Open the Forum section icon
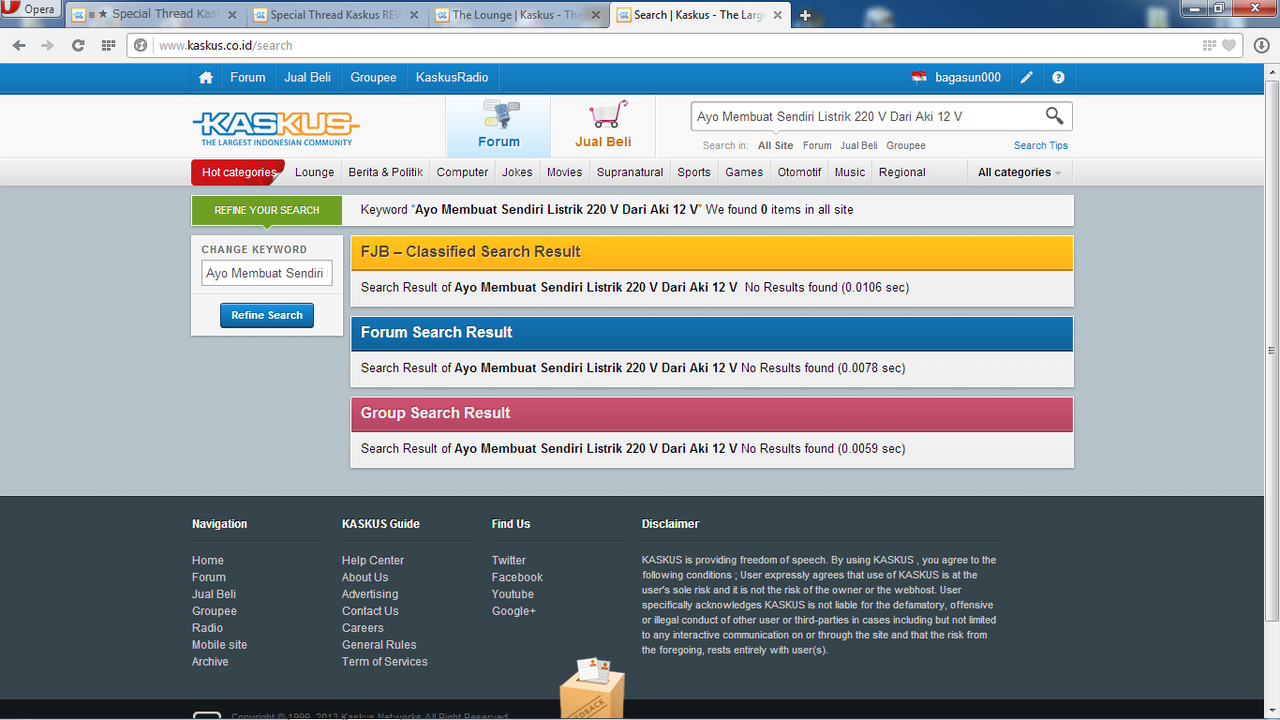The height and width of the screenshot is (720, 1280). coord(498,126)
